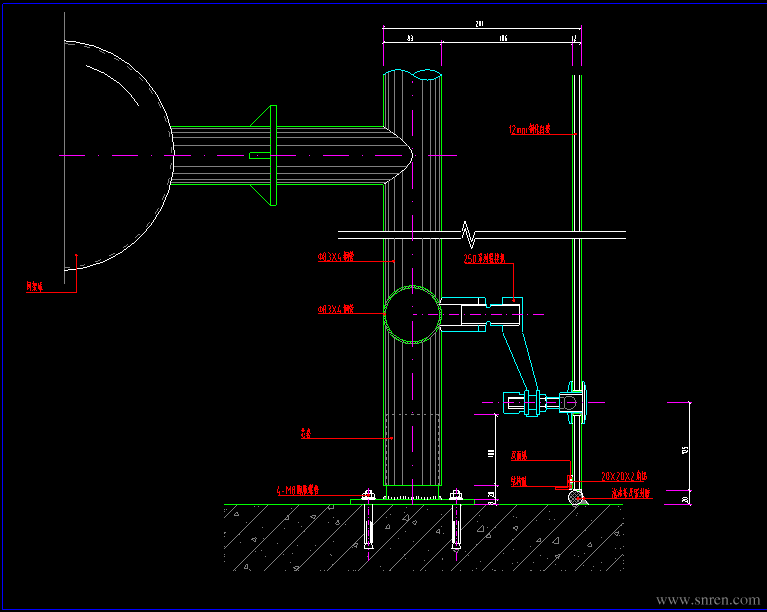
Task: Click the hatched concrete floor area
Action: tap(424, 537)
